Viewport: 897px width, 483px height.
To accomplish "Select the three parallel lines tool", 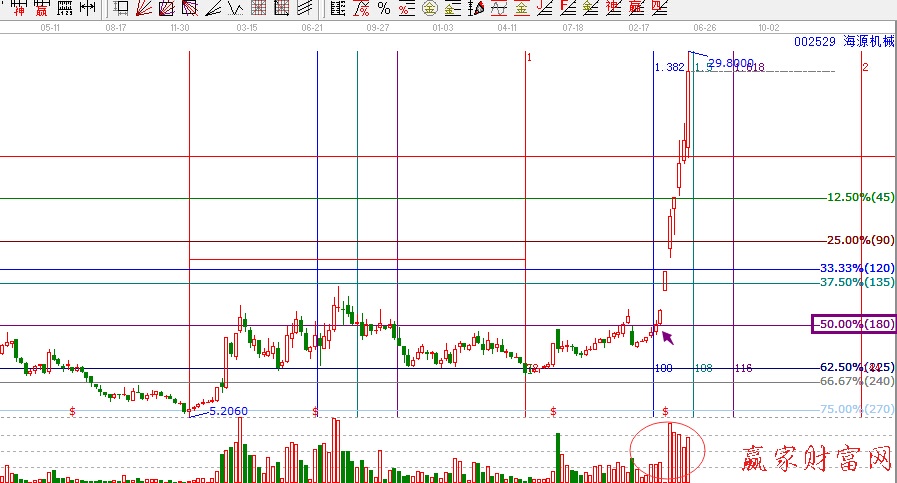I will (x=304, y=8).
